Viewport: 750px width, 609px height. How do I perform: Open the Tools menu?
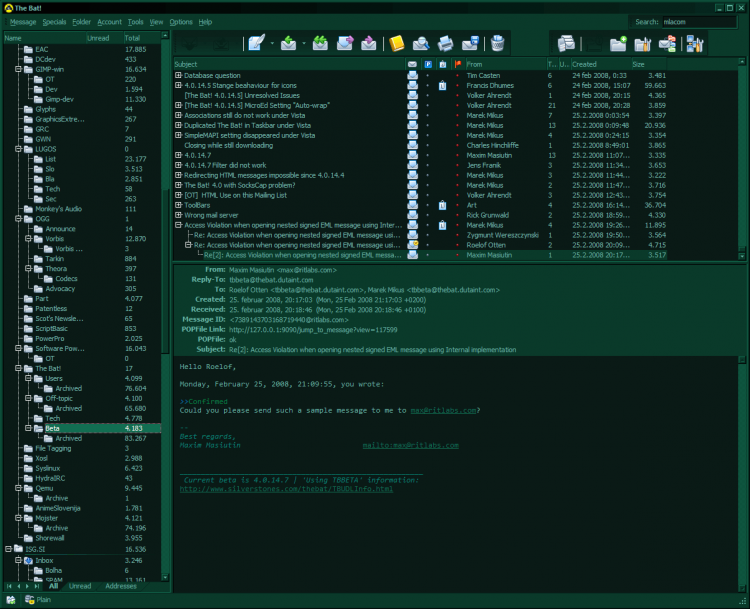point(135,22)
